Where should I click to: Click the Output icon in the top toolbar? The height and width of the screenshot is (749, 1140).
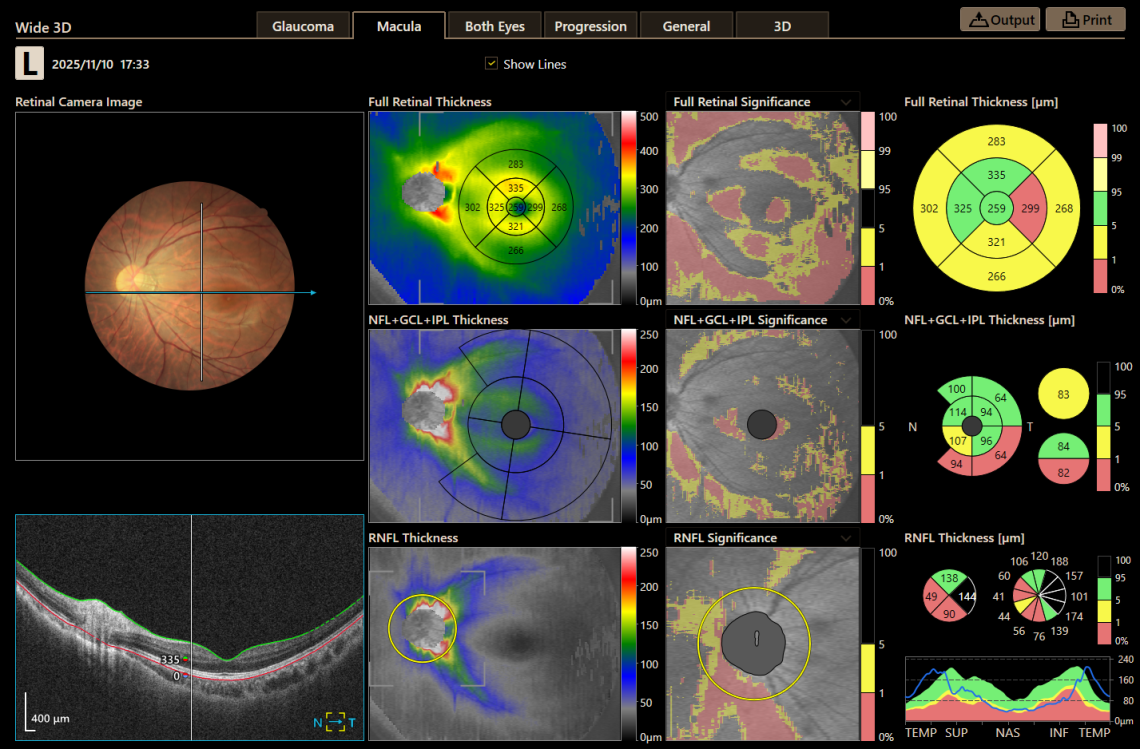999,18
